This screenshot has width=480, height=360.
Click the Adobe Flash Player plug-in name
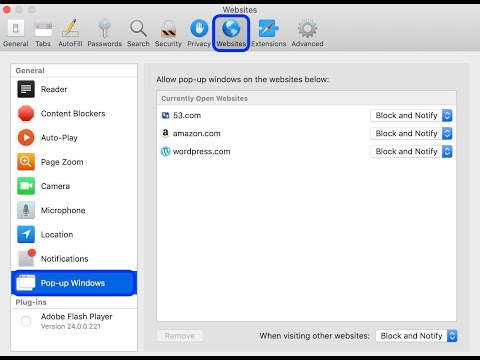[x=77, y=316]
